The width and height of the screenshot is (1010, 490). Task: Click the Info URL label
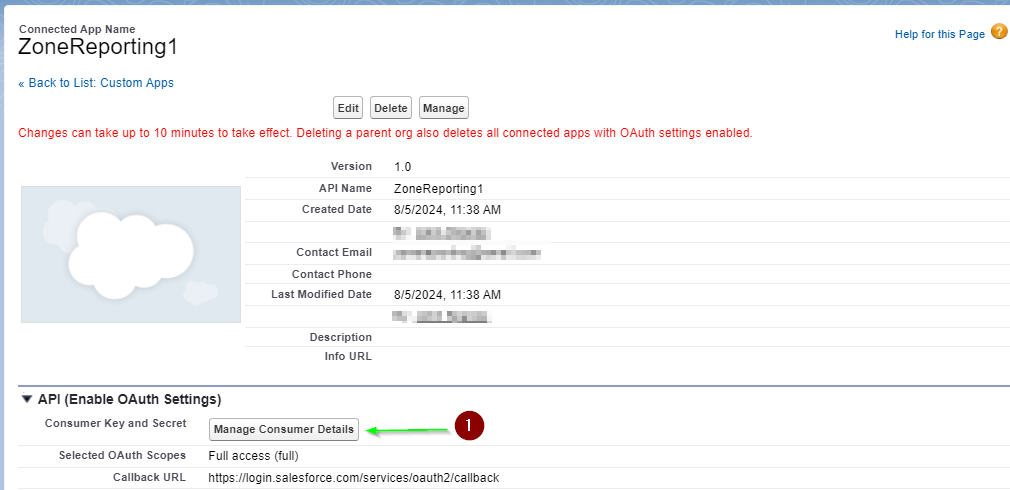[x=348, y=356]
